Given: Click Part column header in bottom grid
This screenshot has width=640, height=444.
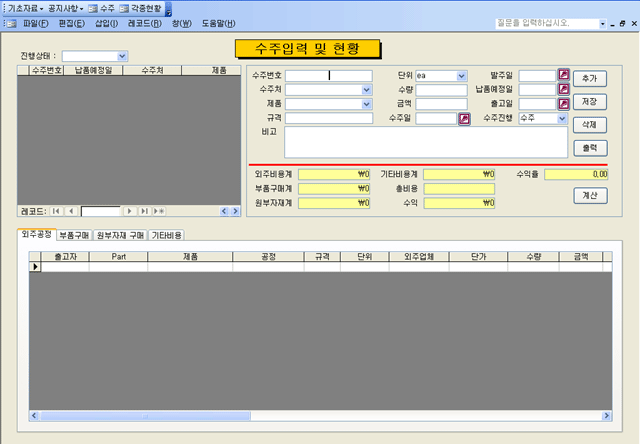Looking at the screenshot, I should pos(118,257).
